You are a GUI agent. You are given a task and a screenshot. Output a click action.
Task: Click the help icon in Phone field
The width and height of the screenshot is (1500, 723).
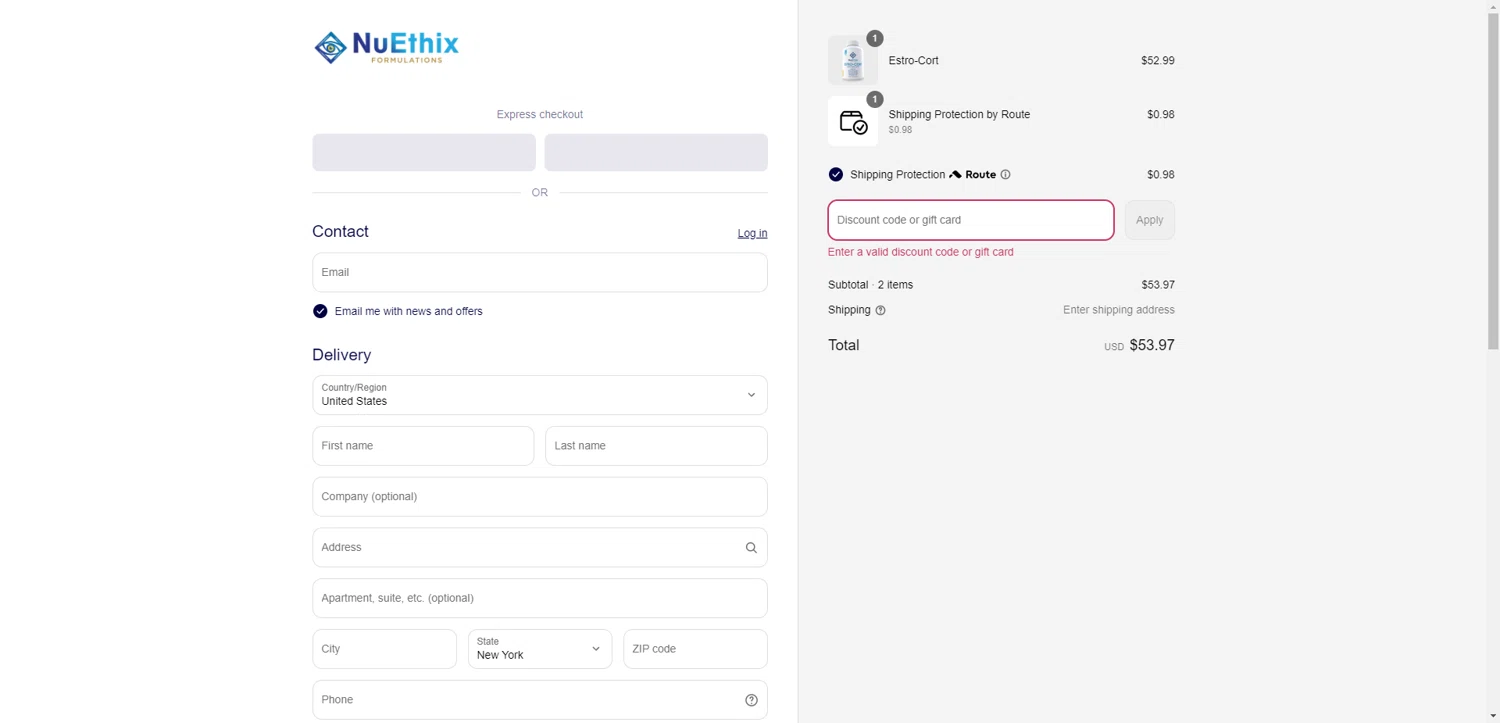[751, 700]
